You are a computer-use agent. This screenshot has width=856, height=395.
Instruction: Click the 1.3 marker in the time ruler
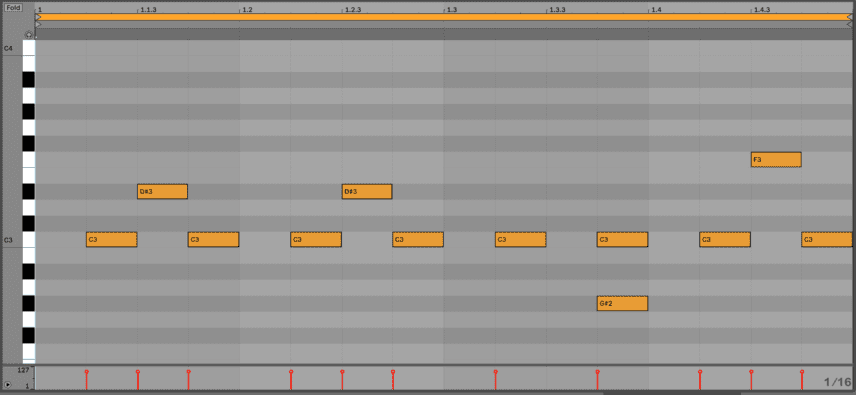tap(451, 10)
